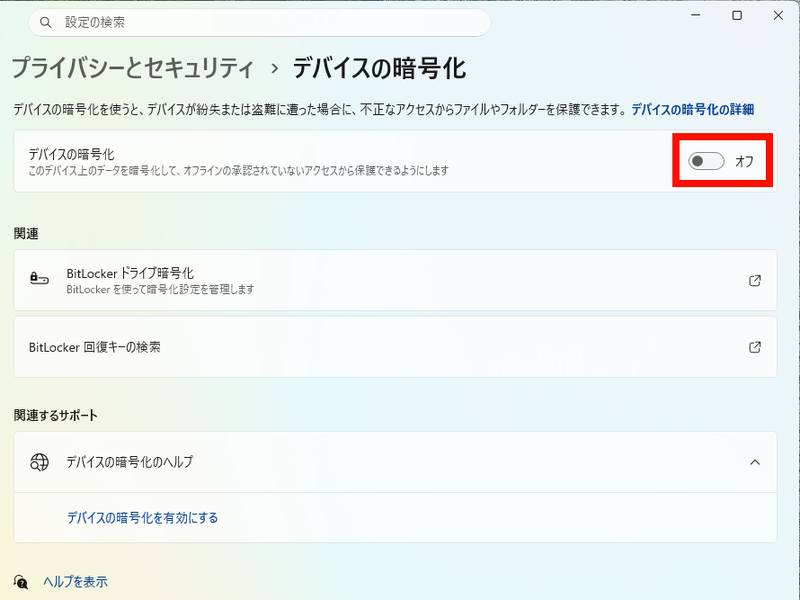
Task: Open デバイスの暗号化を有効にする link
Action: pyautogui.click(x=142, y=518)
